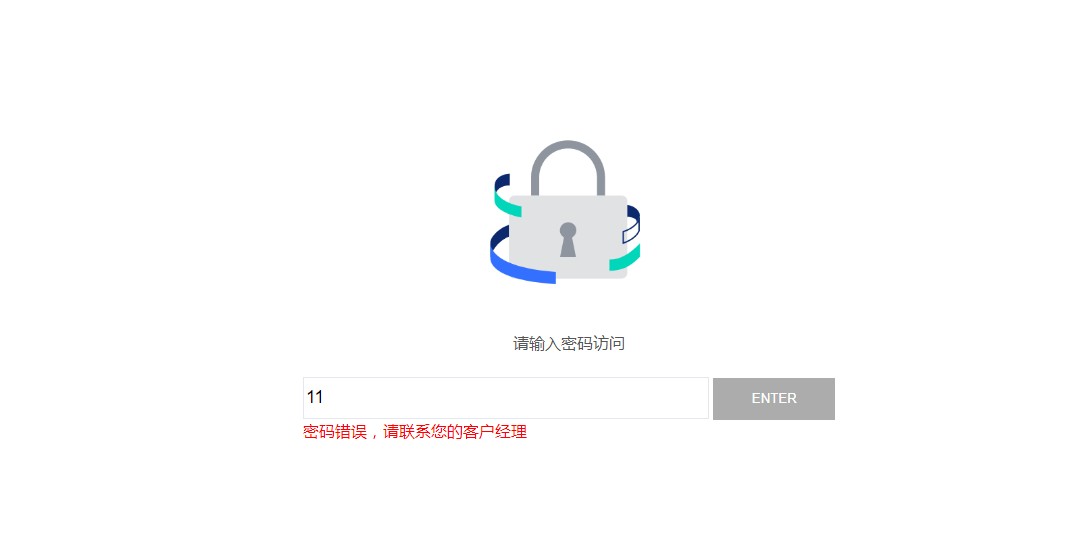Click the navy tip above the outlined segment

click(x=634, y=212)
